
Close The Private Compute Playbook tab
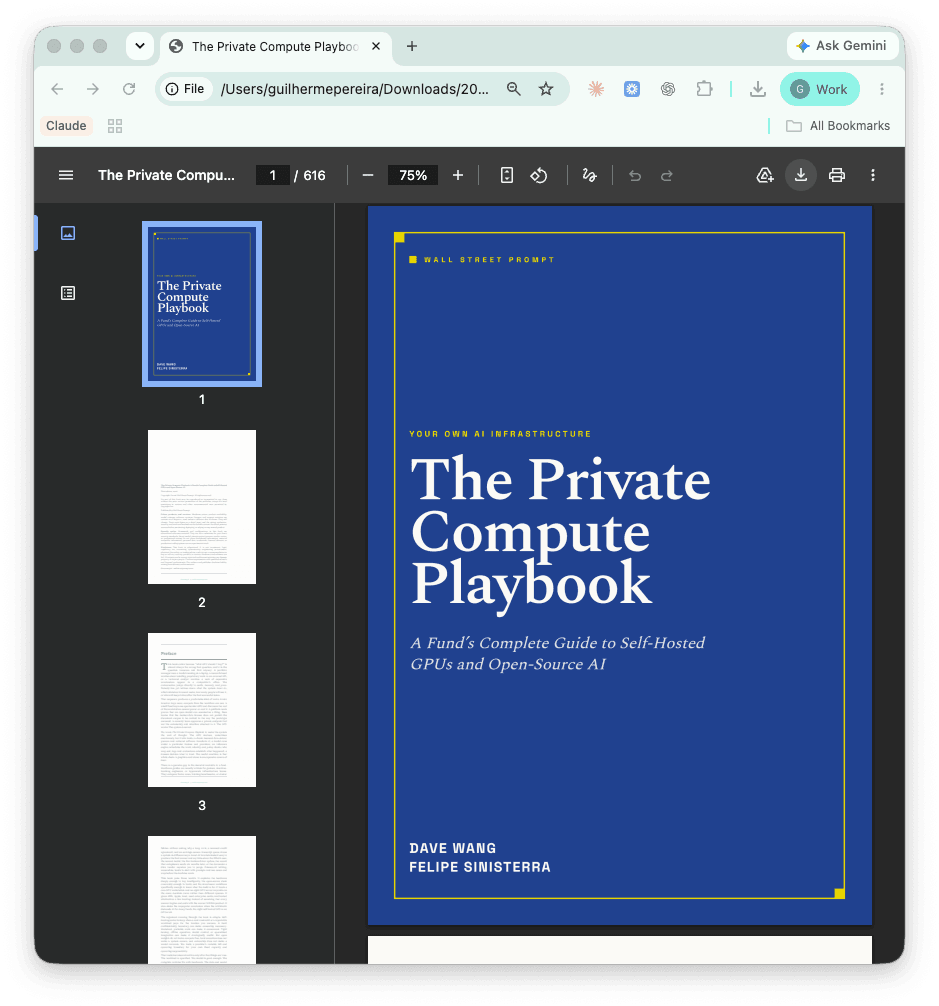(x=376, y=46)
